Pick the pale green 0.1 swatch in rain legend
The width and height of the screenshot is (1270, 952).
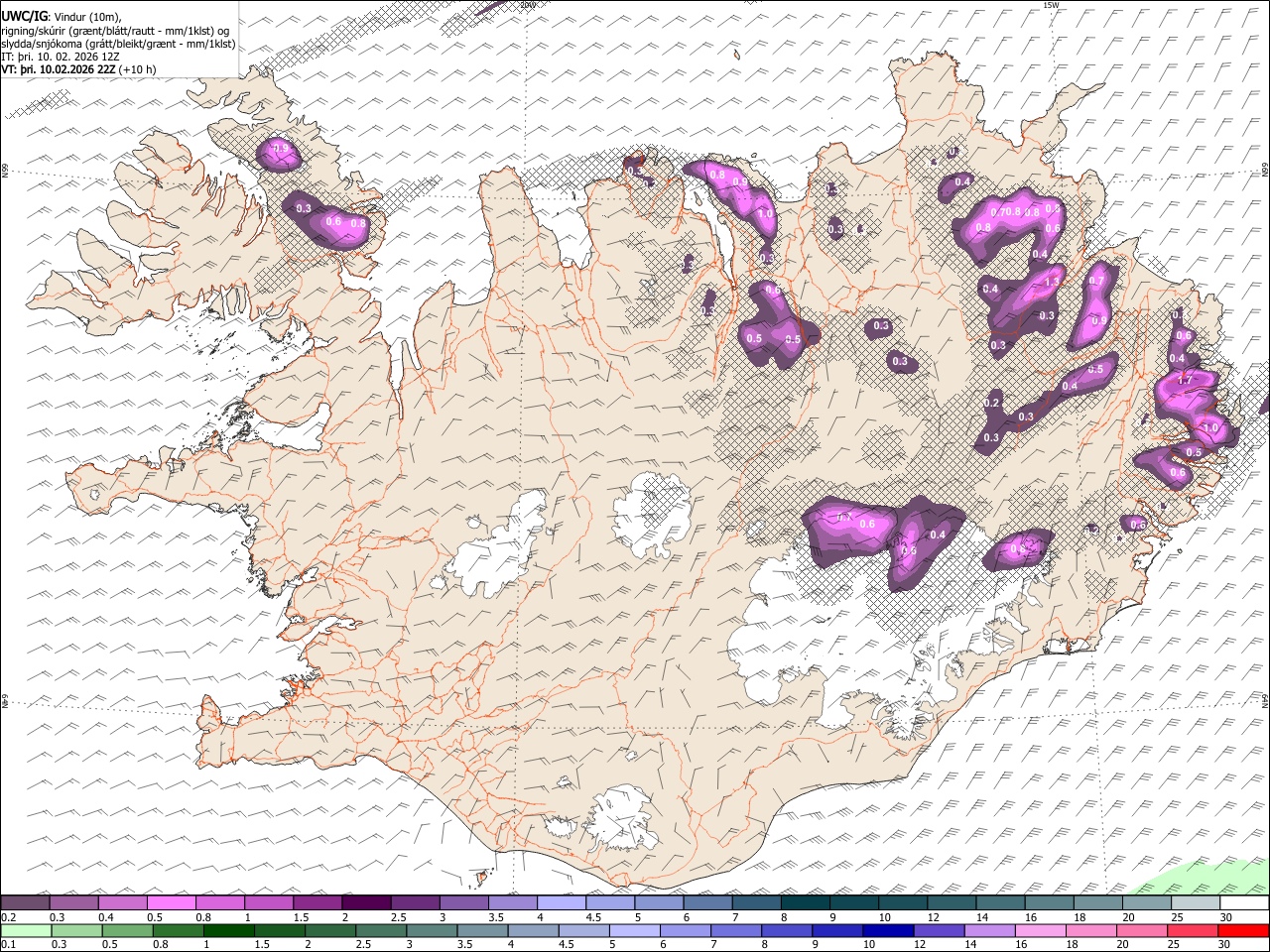pos(25,930)
